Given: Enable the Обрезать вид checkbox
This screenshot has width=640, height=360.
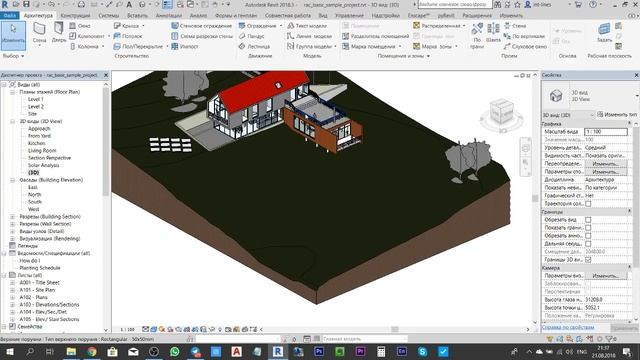Looking at the screenshot, I should point(588,220).
